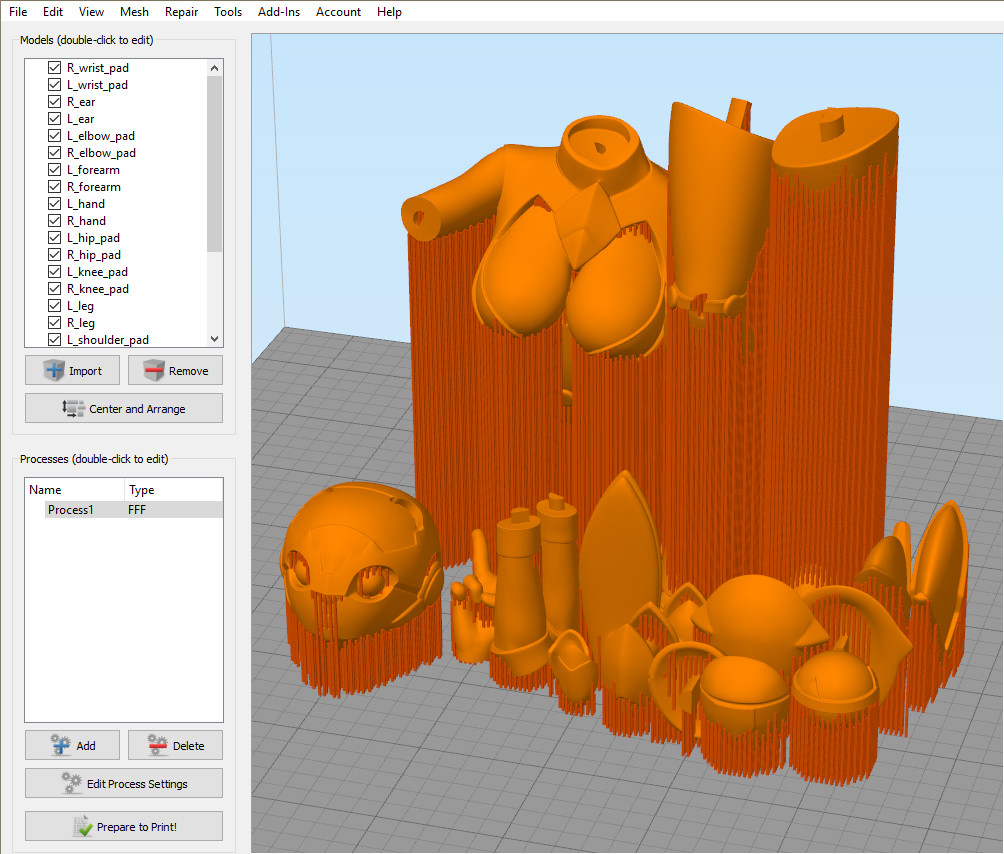The width and height of the screenshot is (1004, 854).
Task: Uncheck the R_wrist_pad model checkbox
Action: (54, 68)
